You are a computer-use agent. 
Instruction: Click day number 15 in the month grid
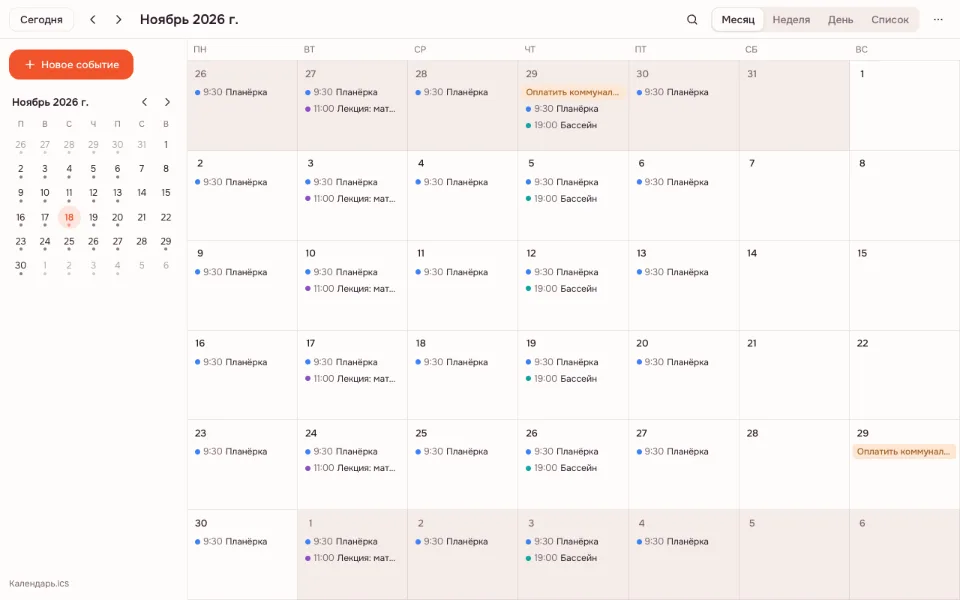pyautogui.click(x=862, y=253)
